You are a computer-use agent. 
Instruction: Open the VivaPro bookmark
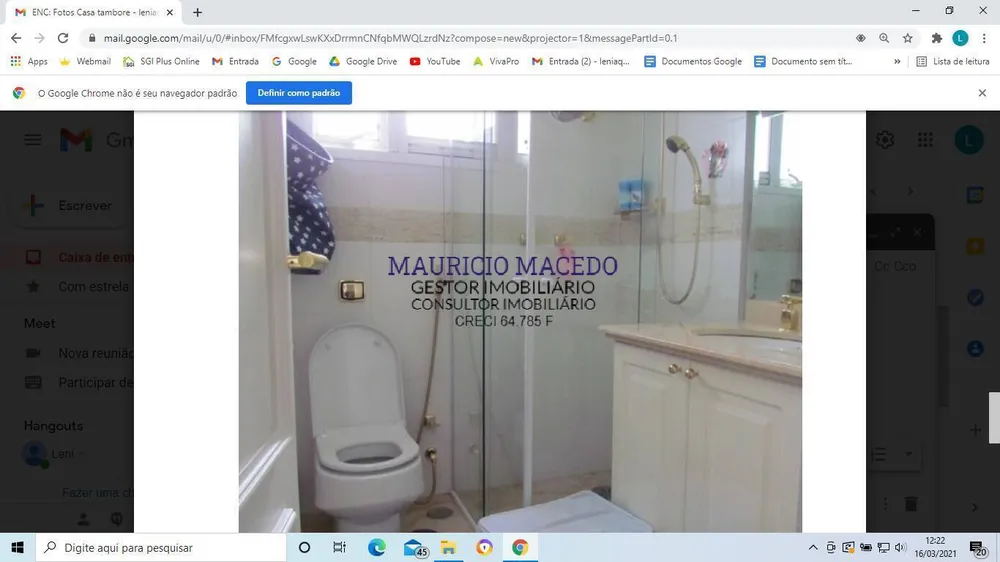[x=496, y=61]
